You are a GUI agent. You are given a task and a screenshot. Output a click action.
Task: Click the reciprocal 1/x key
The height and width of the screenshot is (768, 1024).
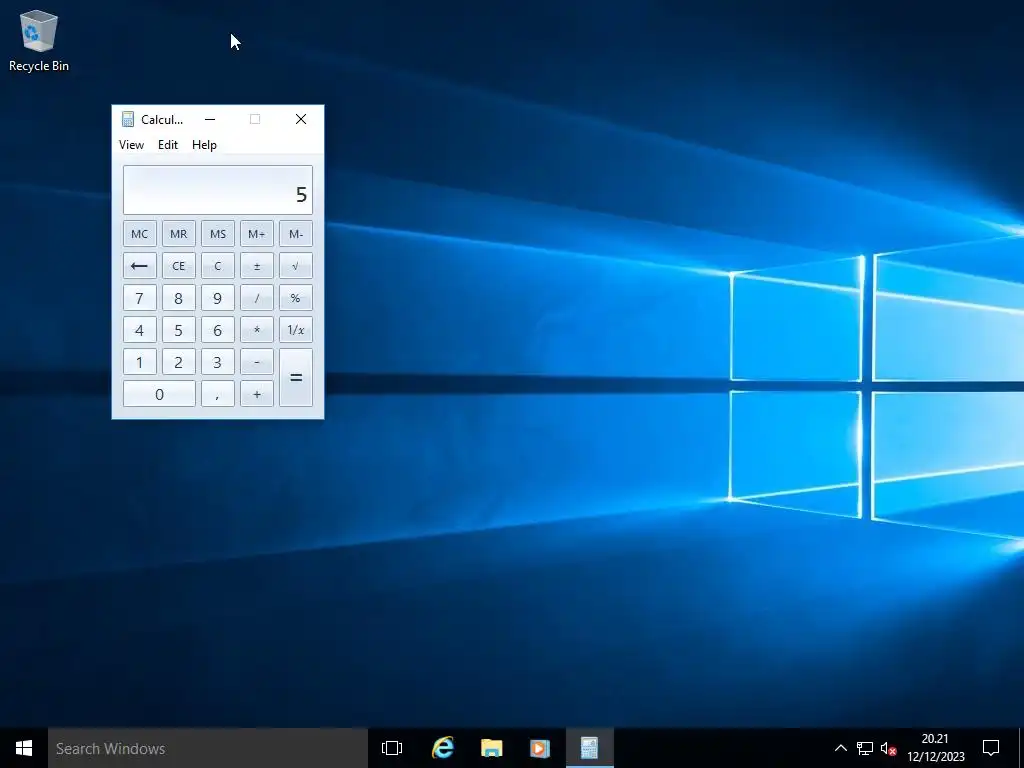pyautogui.click(x=296, y=330)
